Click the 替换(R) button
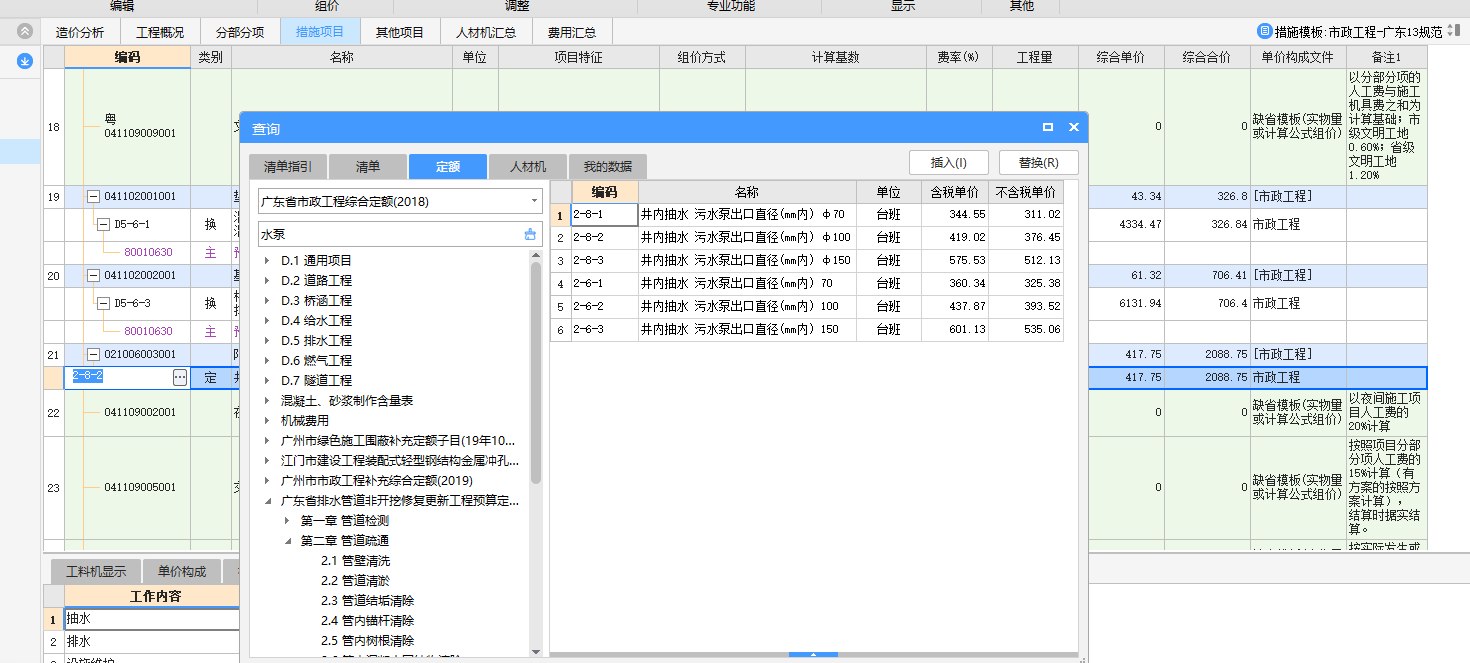This screenshot has height=663, width=1470. (1038, 162)
